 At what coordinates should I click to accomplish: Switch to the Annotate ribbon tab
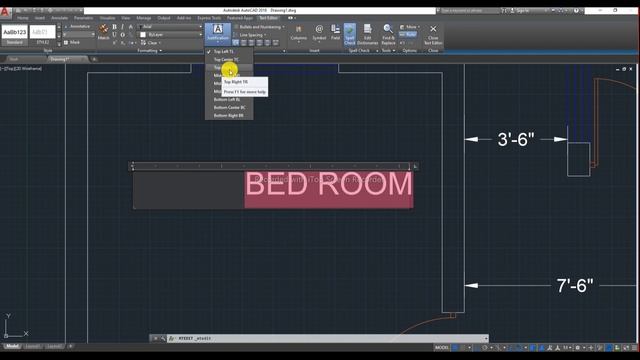[60, 18]
